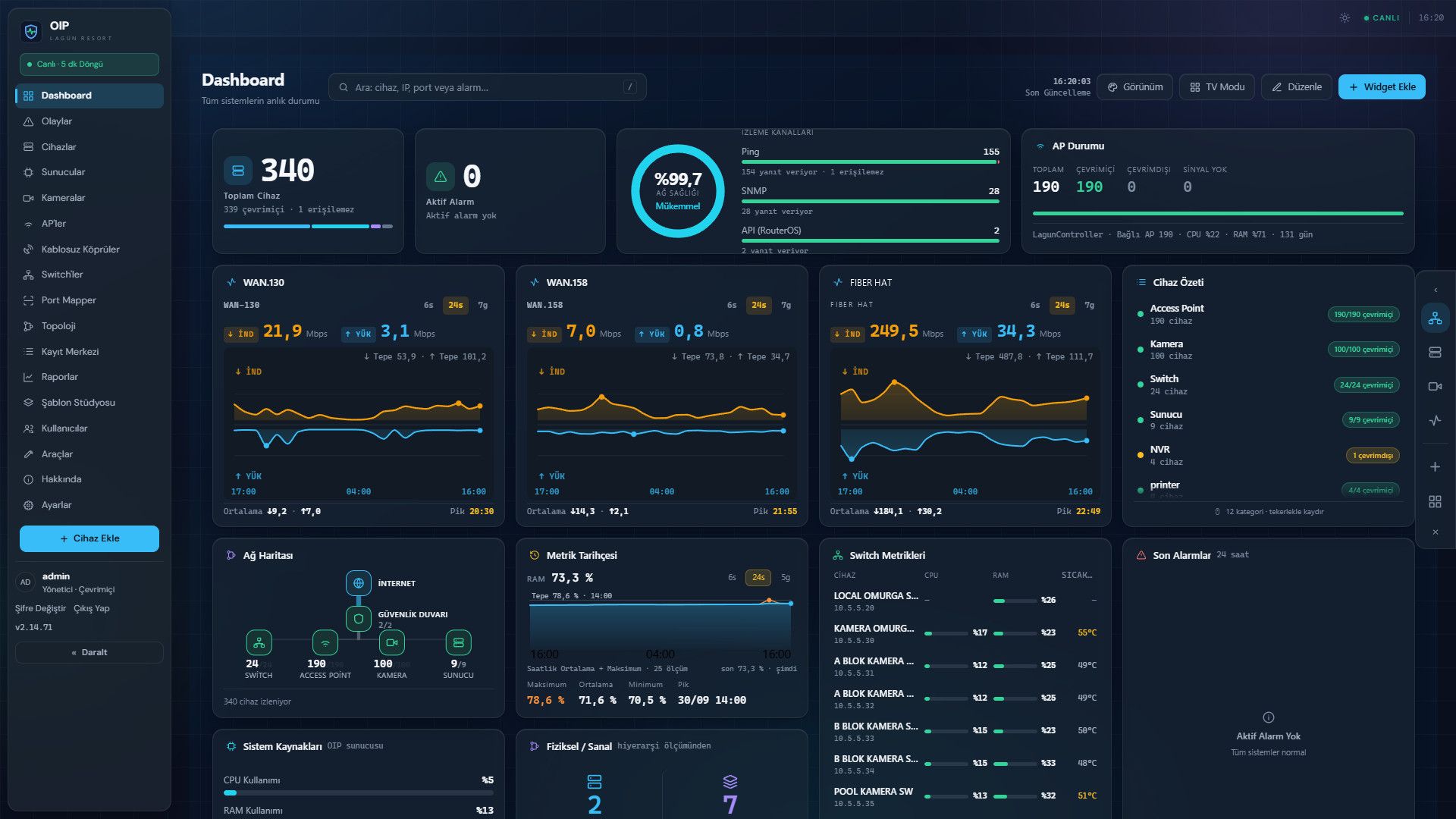Click the server icon in right rail
The width and height of the screenshot is (1456, 819).
(1435, 352)
